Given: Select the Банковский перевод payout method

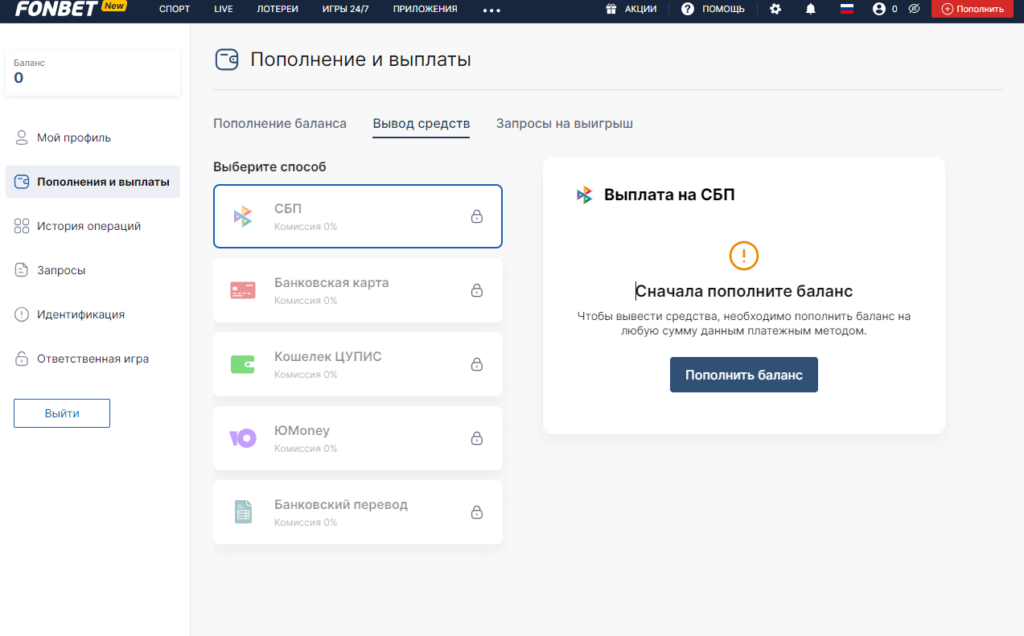Looking at the screenshot, I should 358,512.
